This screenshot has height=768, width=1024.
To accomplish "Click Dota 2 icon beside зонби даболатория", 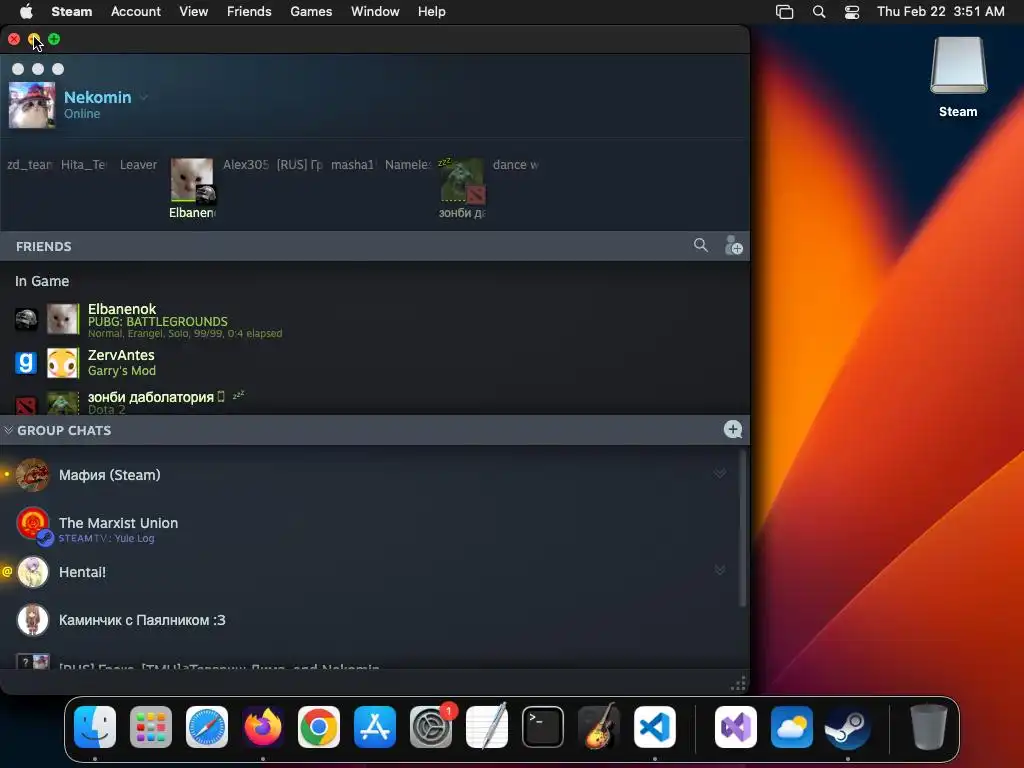I will pos(26,405).
